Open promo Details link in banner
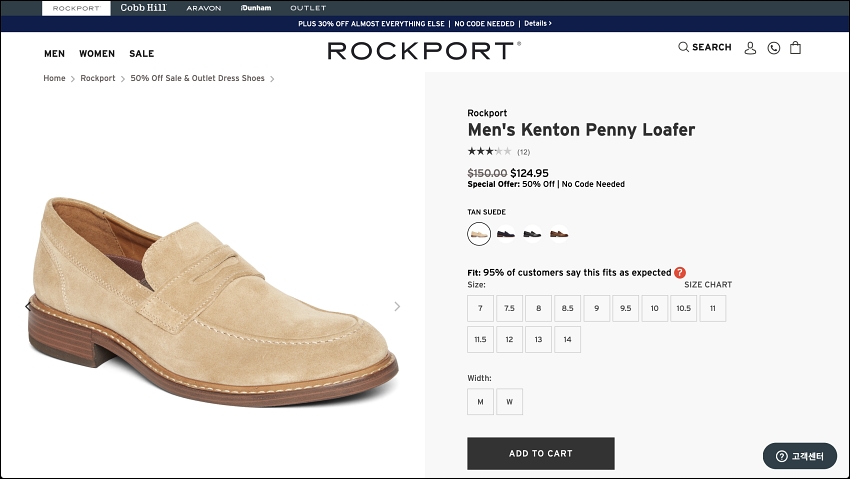Image resolution: width=850 pixels, height=479 pixels. (x=538, y=23)
